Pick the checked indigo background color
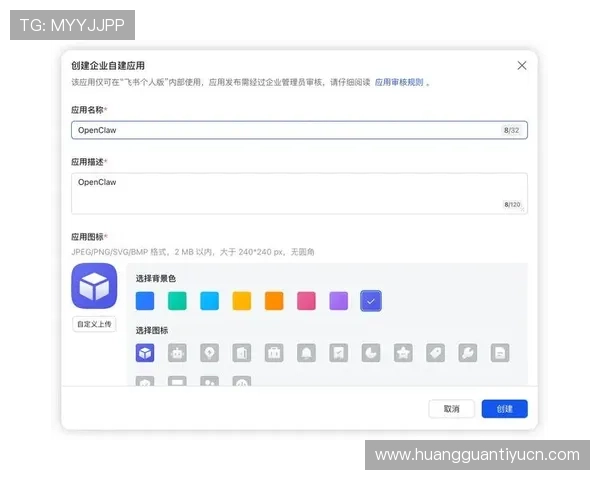Image resolution: width=600 pixels, height=480 pixels. point(371,301)
